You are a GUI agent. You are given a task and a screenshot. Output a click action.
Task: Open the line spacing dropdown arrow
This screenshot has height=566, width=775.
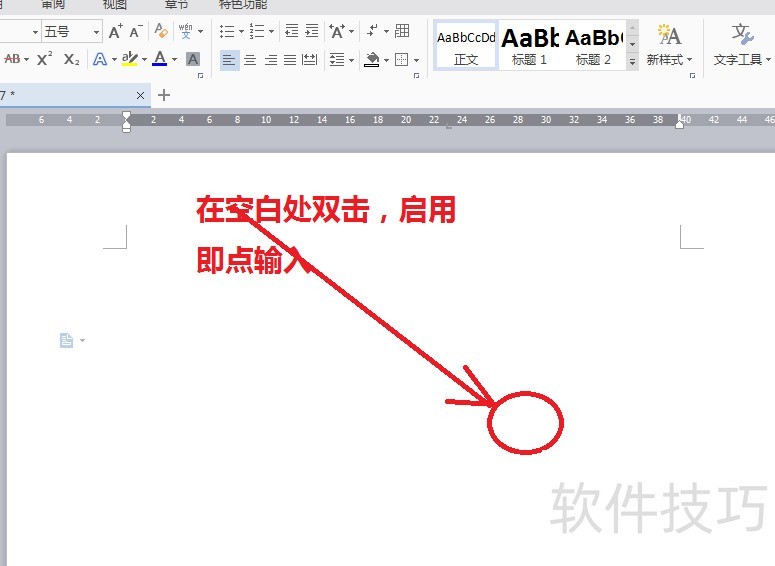pyautogui.click(x=351, y=60)
